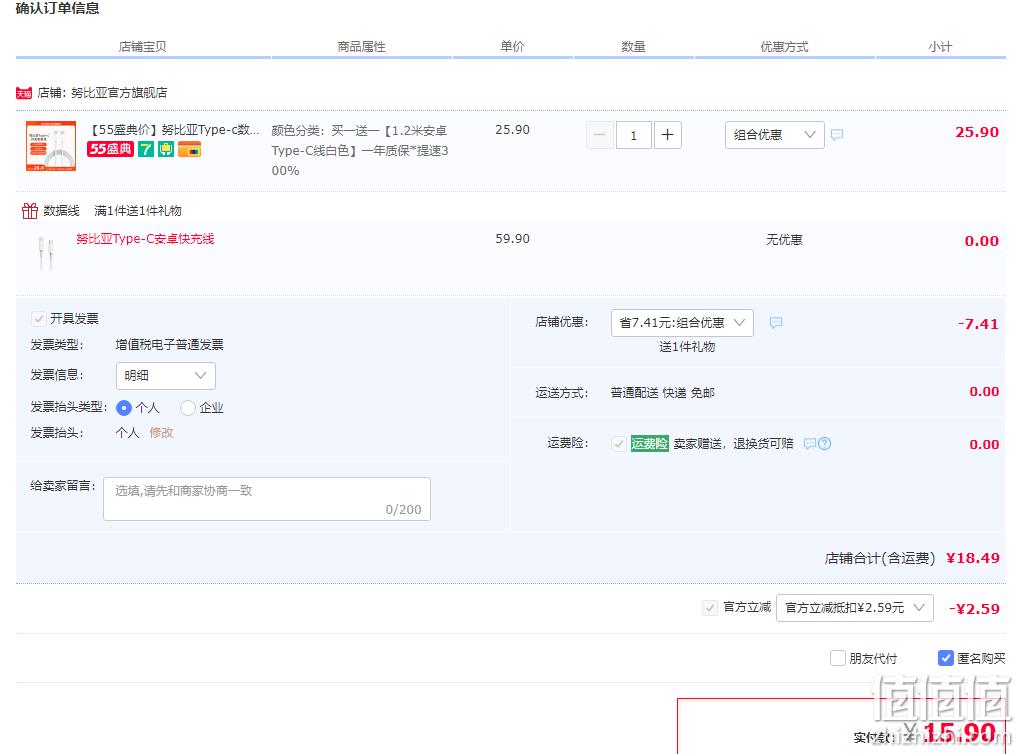Click comment icon beside 组合优惠 dropdown
The width and height of the screenshot is (1021, 754).
(x=837, y=135)
